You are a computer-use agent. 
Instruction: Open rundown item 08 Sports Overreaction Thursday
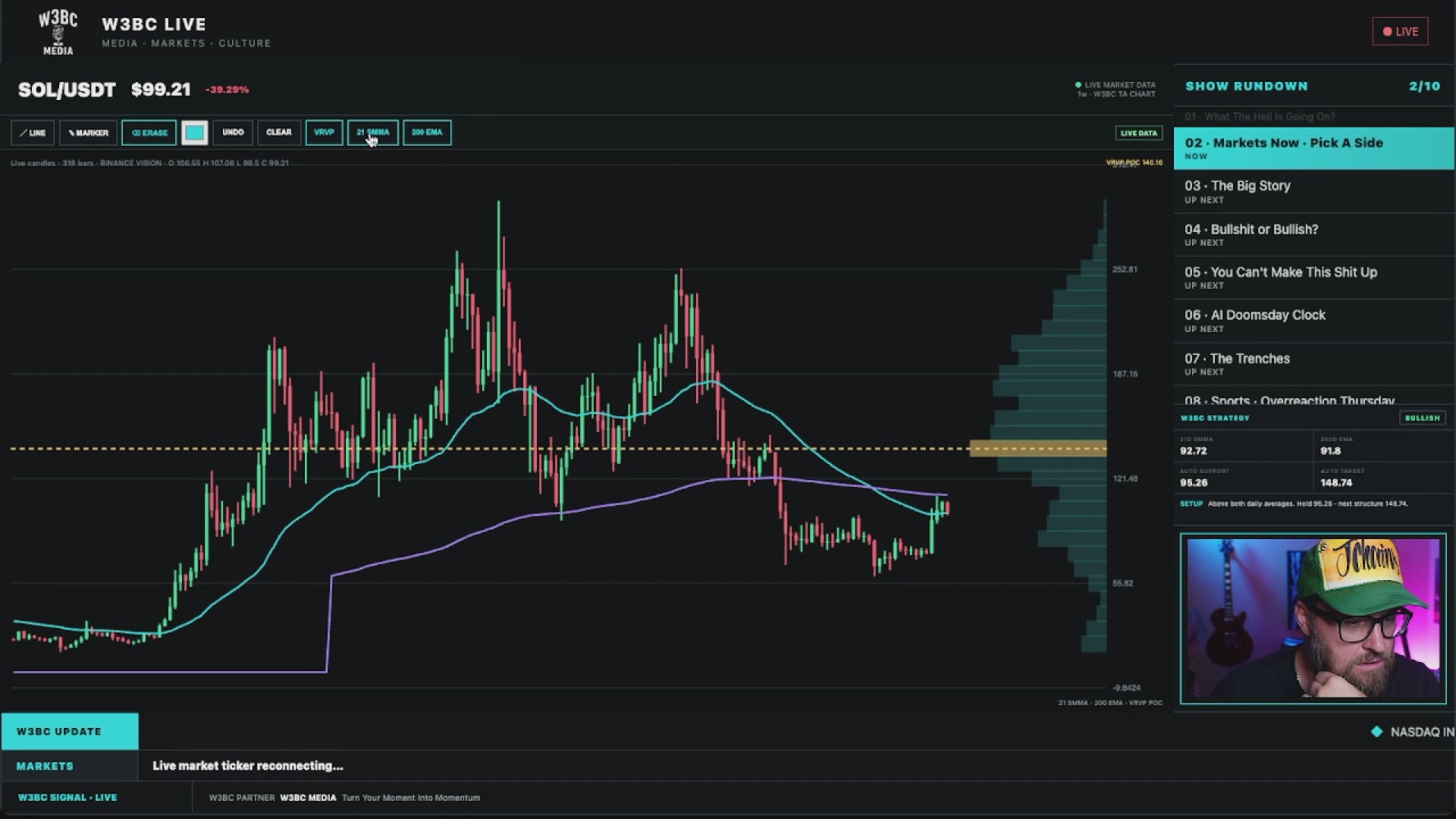1313,397
